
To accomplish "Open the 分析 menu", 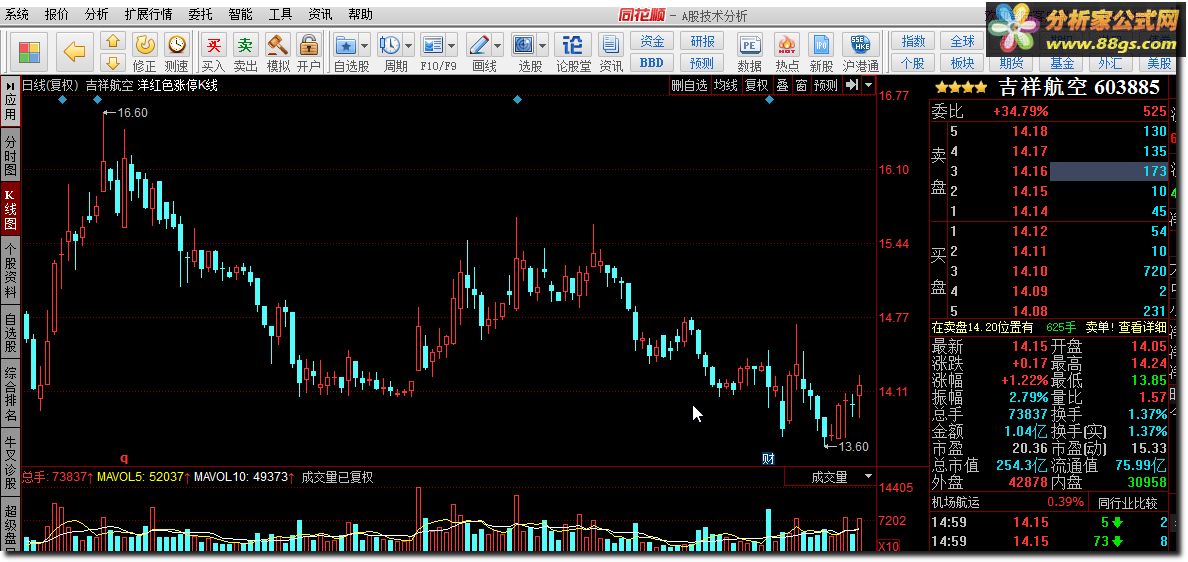I will point(96,14).
